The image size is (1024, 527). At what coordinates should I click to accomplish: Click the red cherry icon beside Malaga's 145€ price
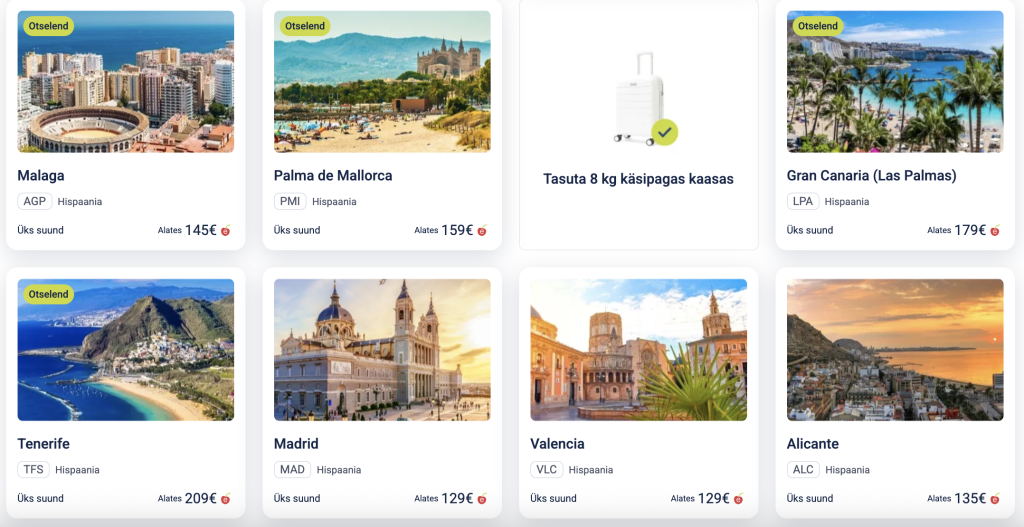pos(225,230)
